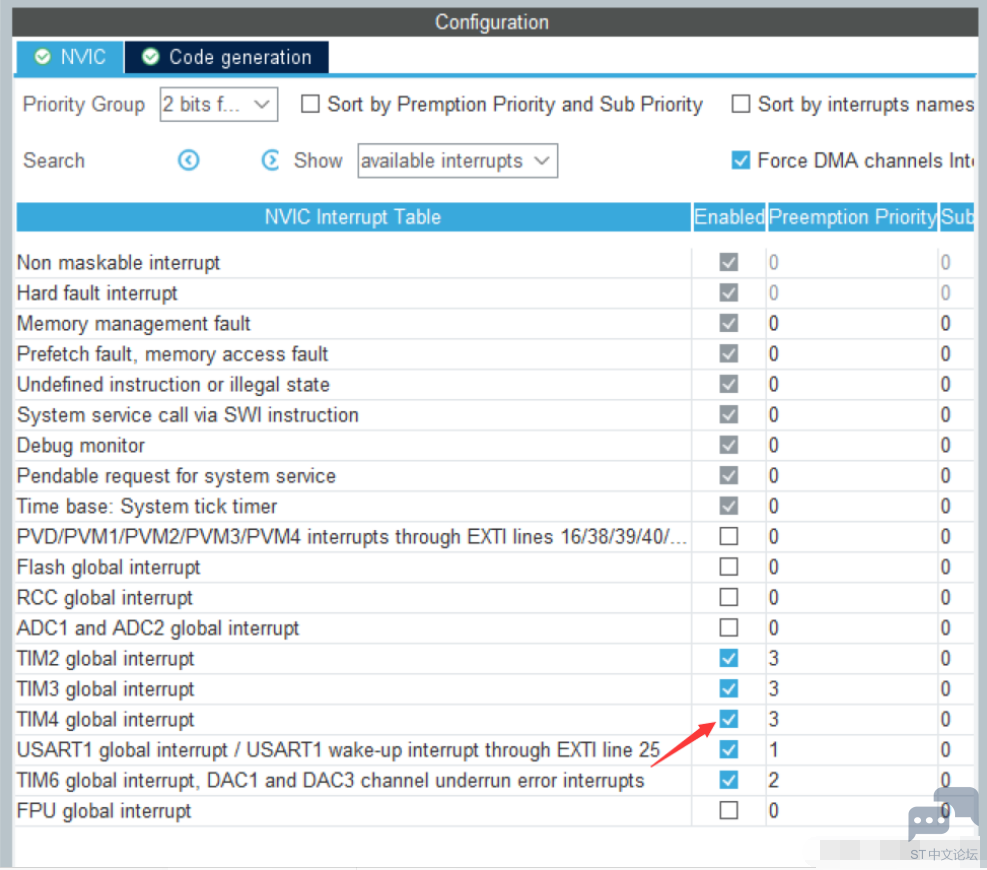Uncheck Force DMA channels option
Viewport: 987px width, 870px height.
(x=741, y=160)
